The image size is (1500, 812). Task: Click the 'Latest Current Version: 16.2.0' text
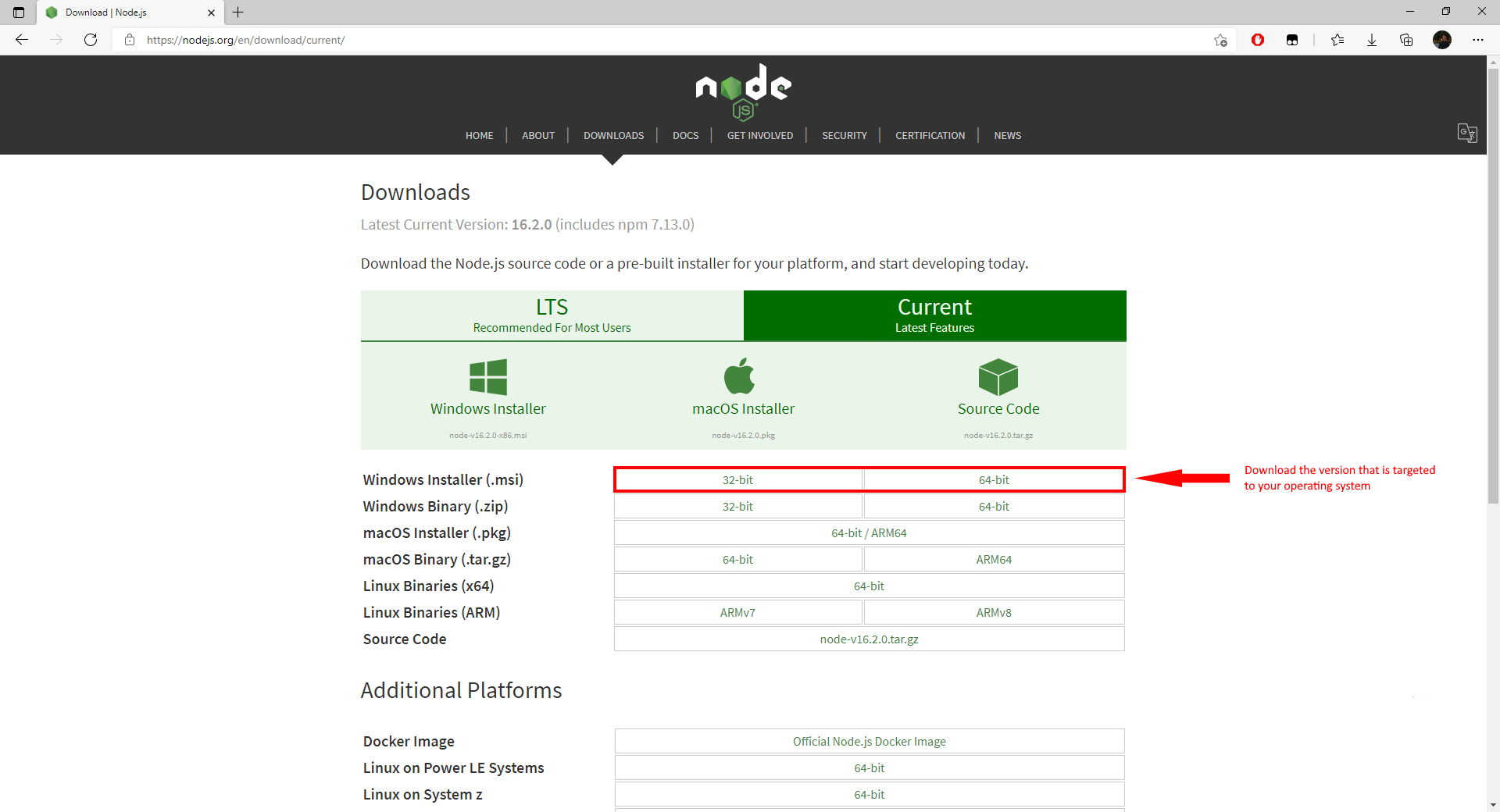(456, 225)
